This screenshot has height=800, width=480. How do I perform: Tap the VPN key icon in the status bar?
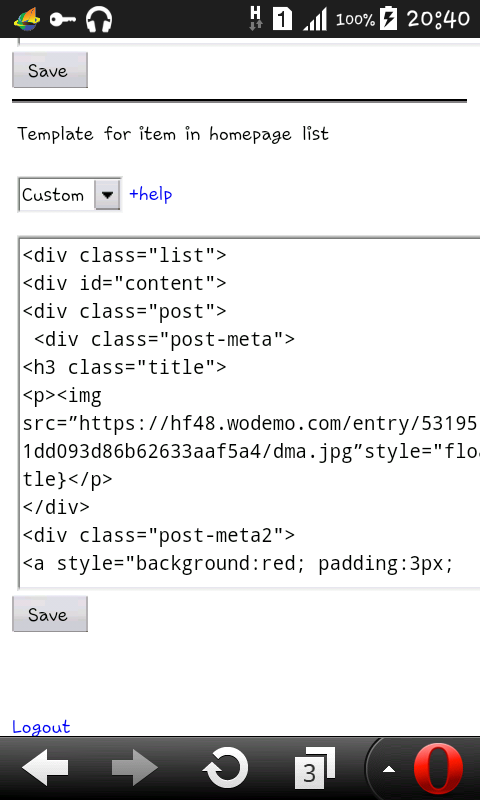(63, 20)
